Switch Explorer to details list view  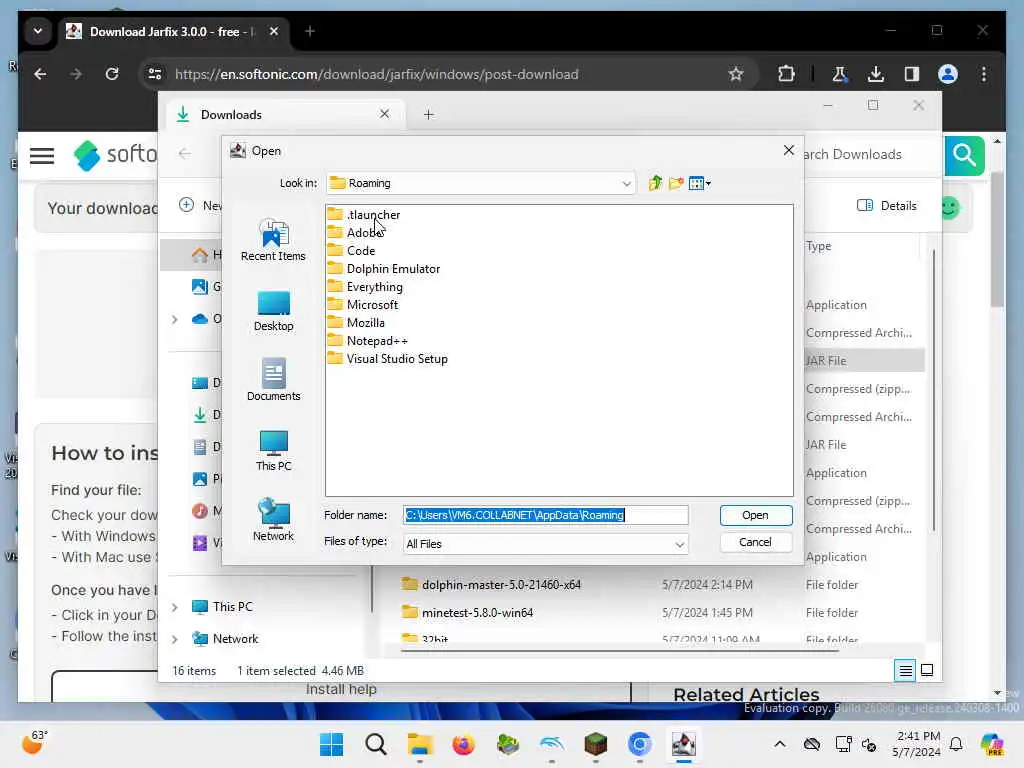[x=905, y=671]
